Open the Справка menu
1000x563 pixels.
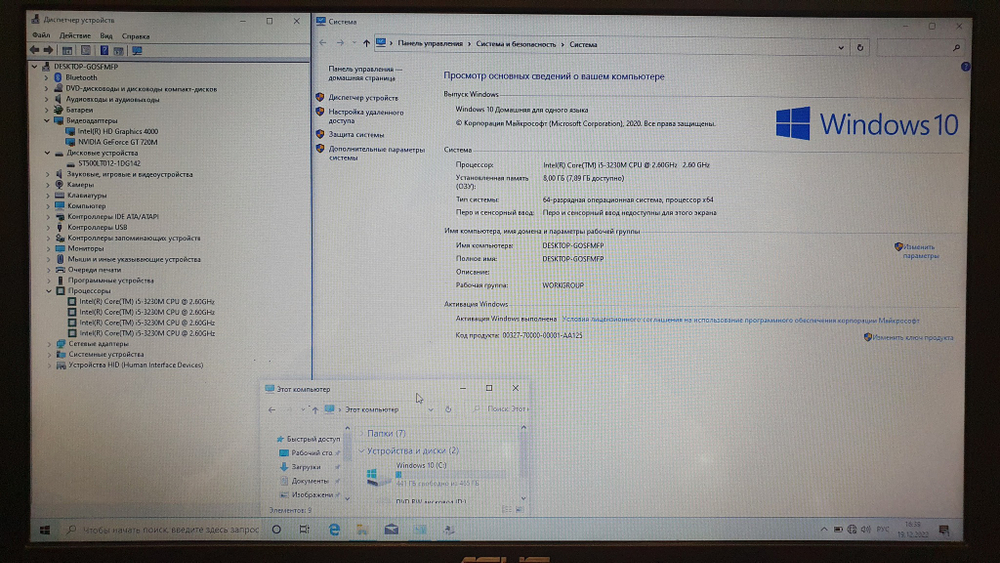[x=135, y=36]
